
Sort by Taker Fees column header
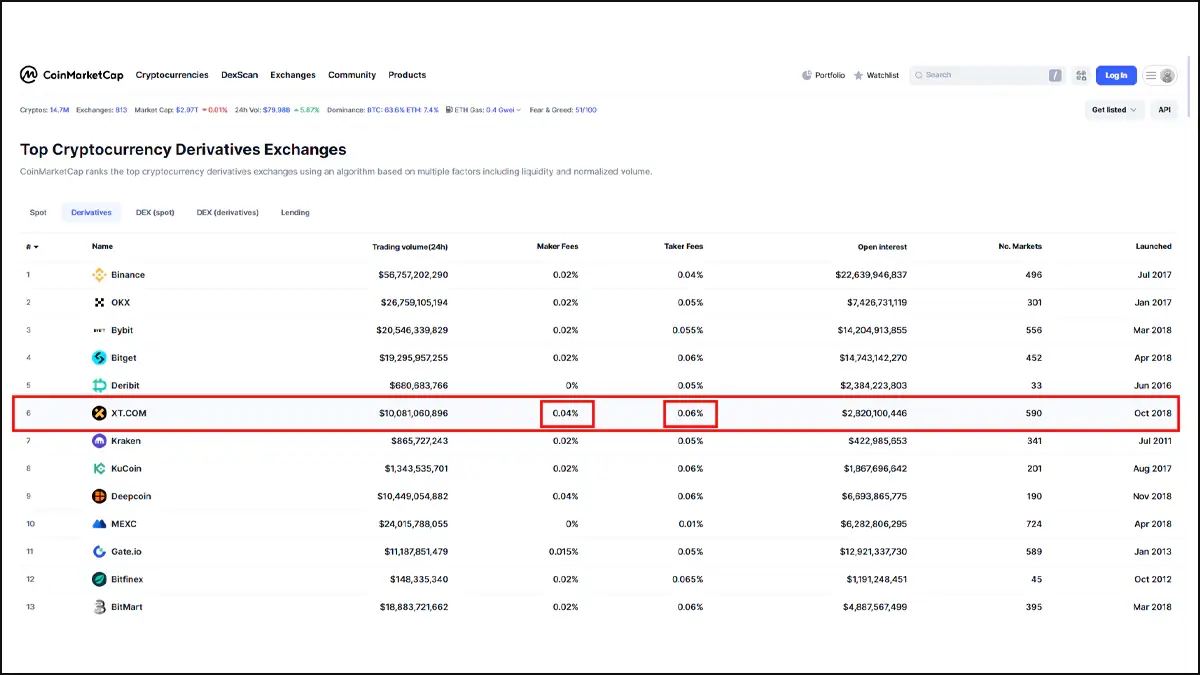pyautogui.click(x=683, y=246)
